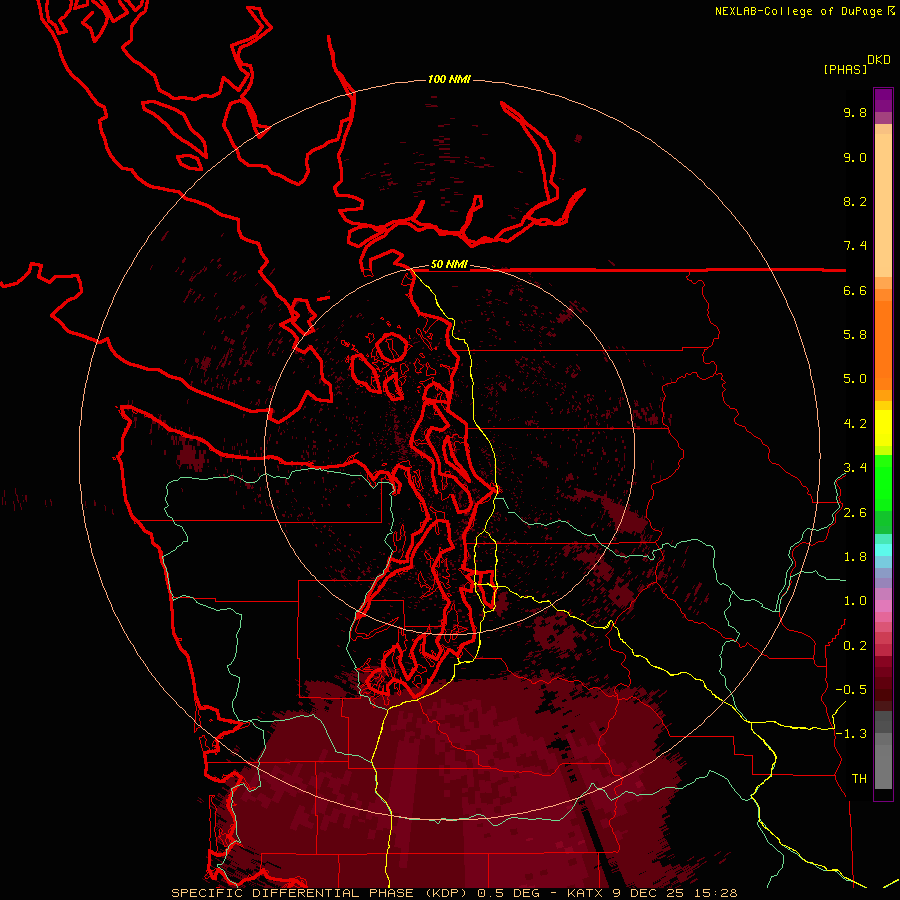Select the 0.2 legend value
Viewport: 900px width, 900px height.
pos(855,646)
